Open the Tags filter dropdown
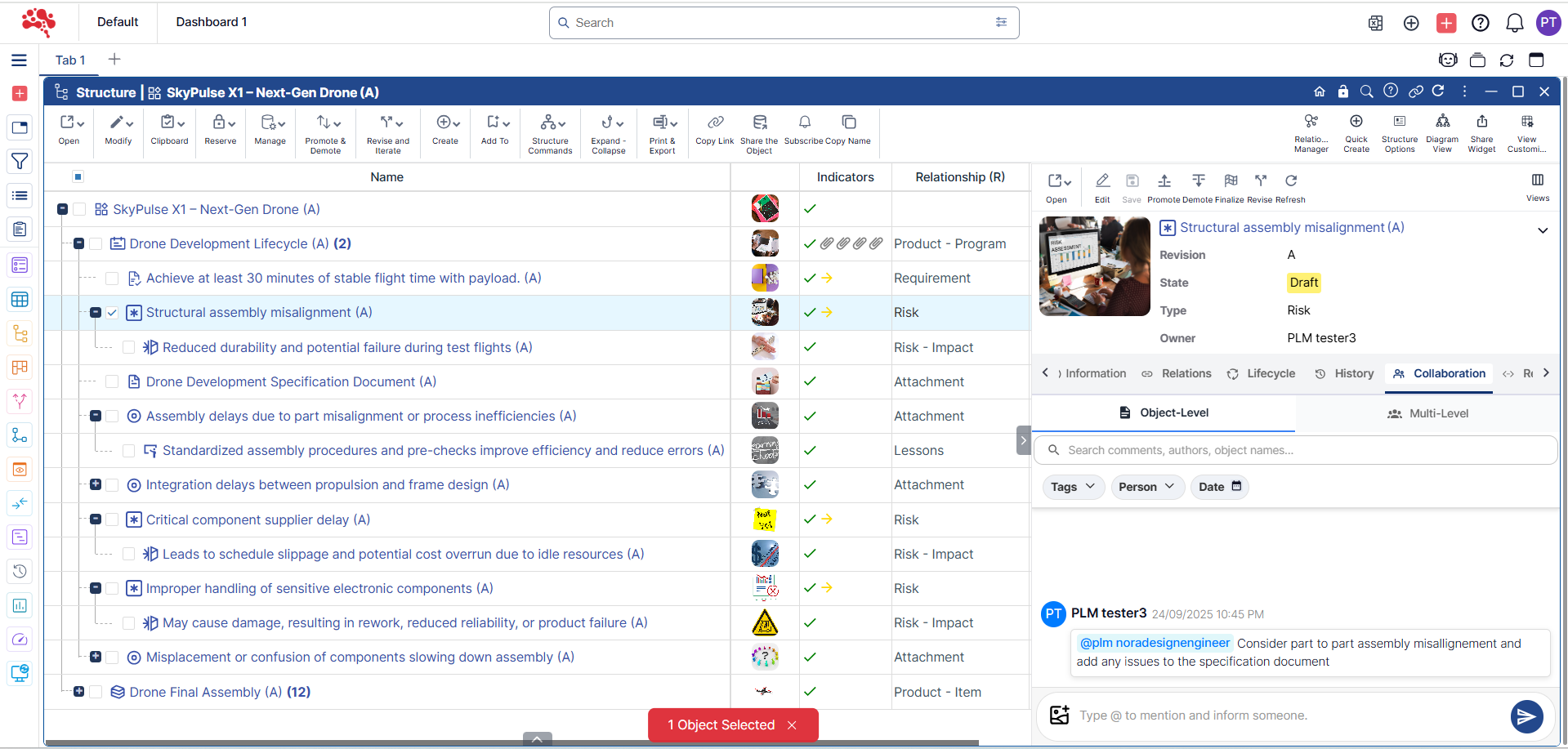This screenshot has height=749, width=1568. coord(1073,486)
